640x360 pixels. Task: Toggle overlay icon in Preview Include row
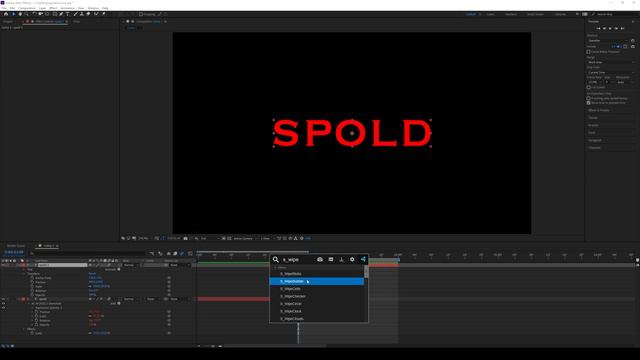pyautogui.click(x=625, y=47)
